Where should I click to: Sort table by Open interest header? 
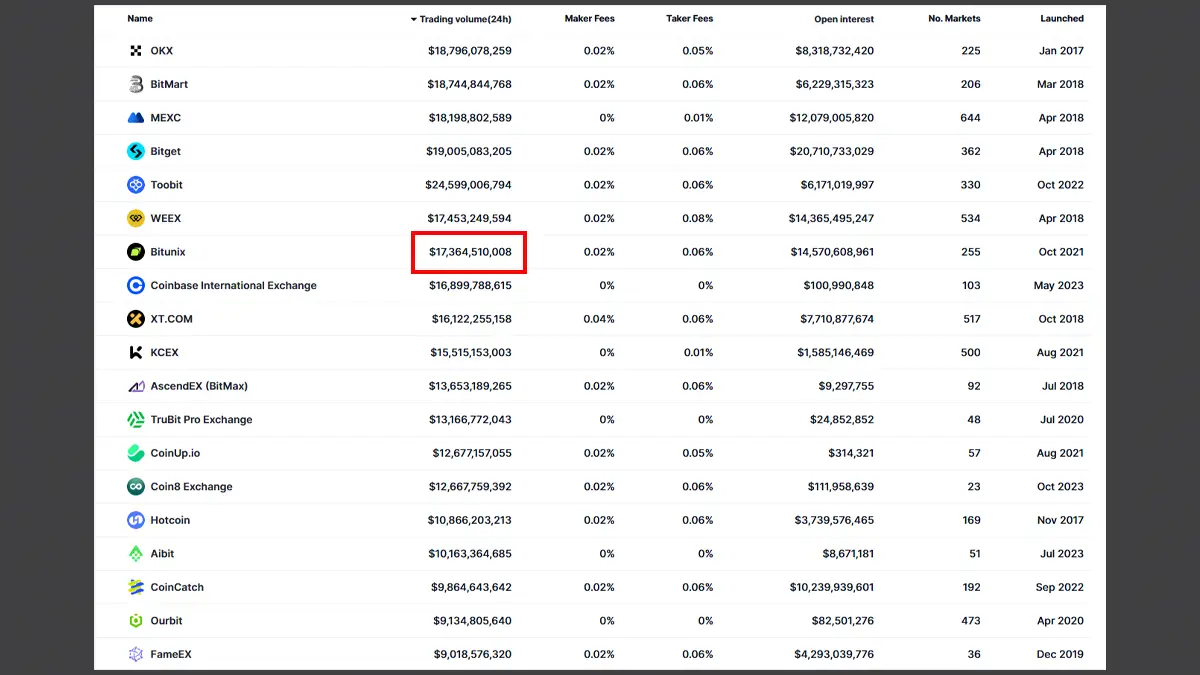click(844, 19)
